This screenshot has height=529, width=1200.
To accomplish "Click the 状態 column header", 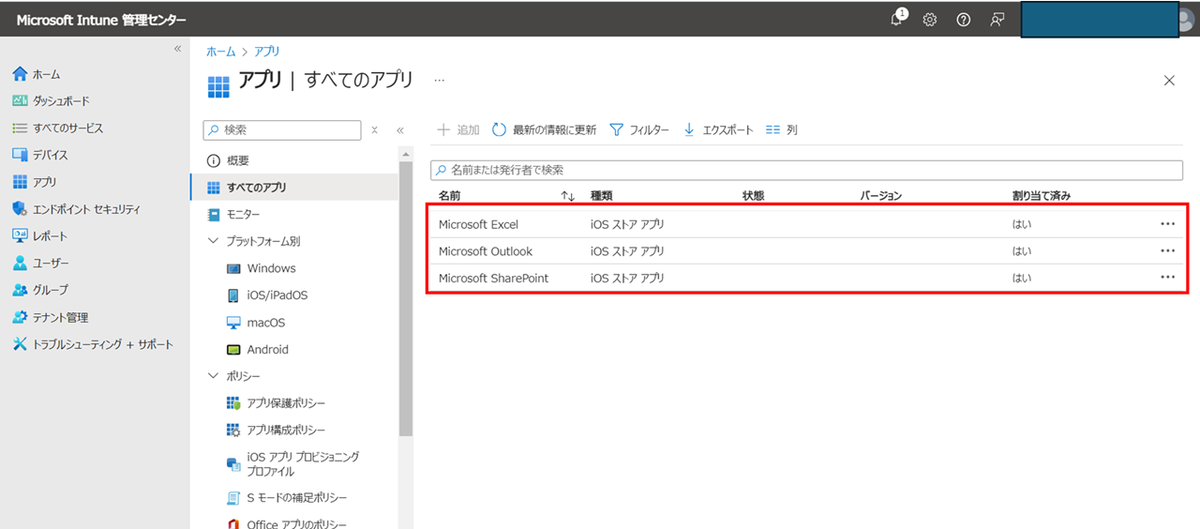I will pyautogui.click(x=753, y=196).
